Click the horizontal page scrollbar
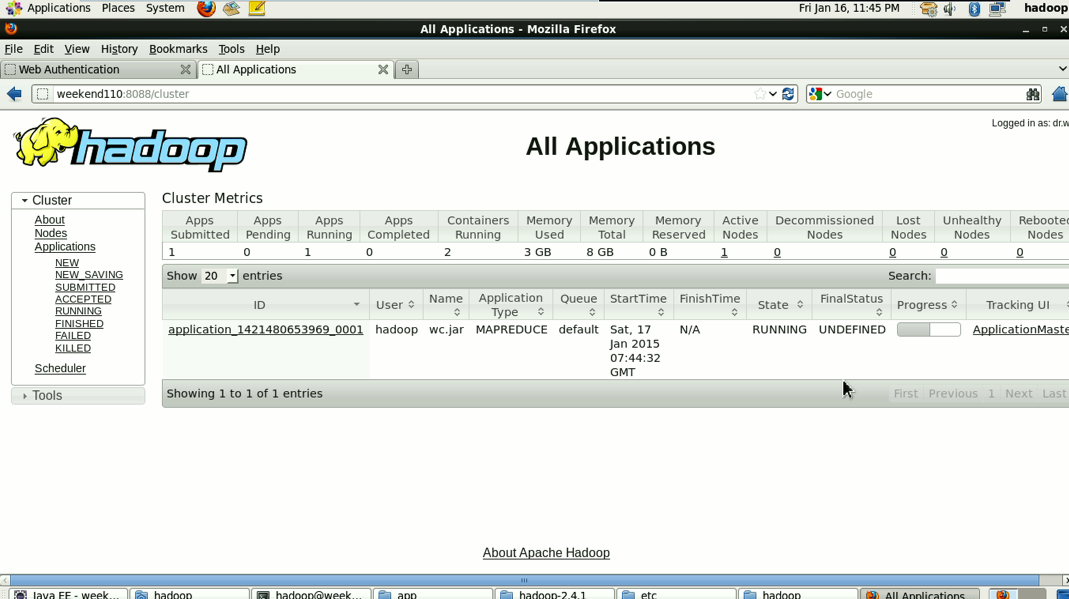Image resolution: width=1069 pixels, height=599 pixels. point(524,580)
